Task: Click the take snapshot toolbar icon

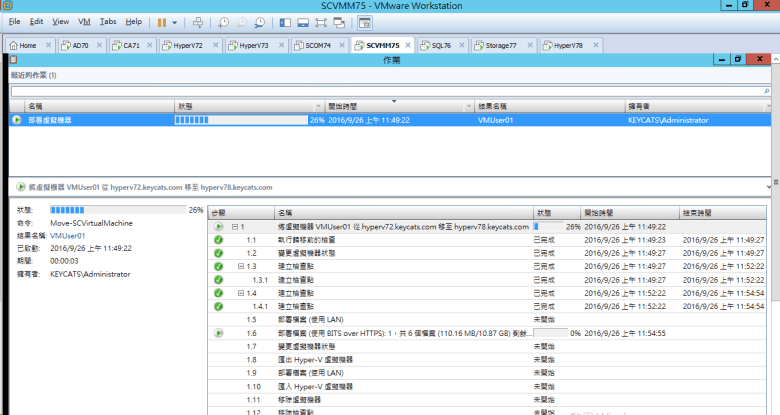Action: click(223, 21)
